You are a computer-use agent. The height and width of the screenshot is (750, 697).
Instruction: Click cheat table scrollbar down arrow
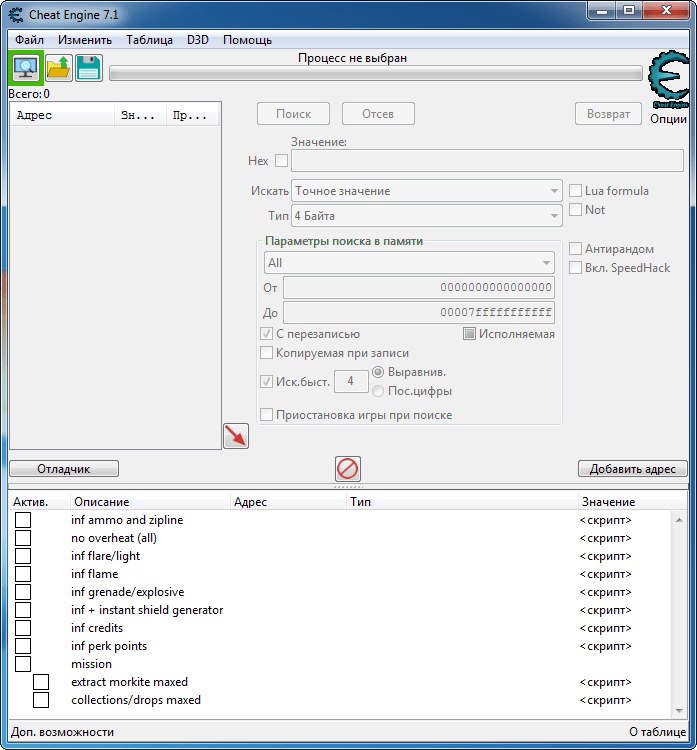point(679,711)
